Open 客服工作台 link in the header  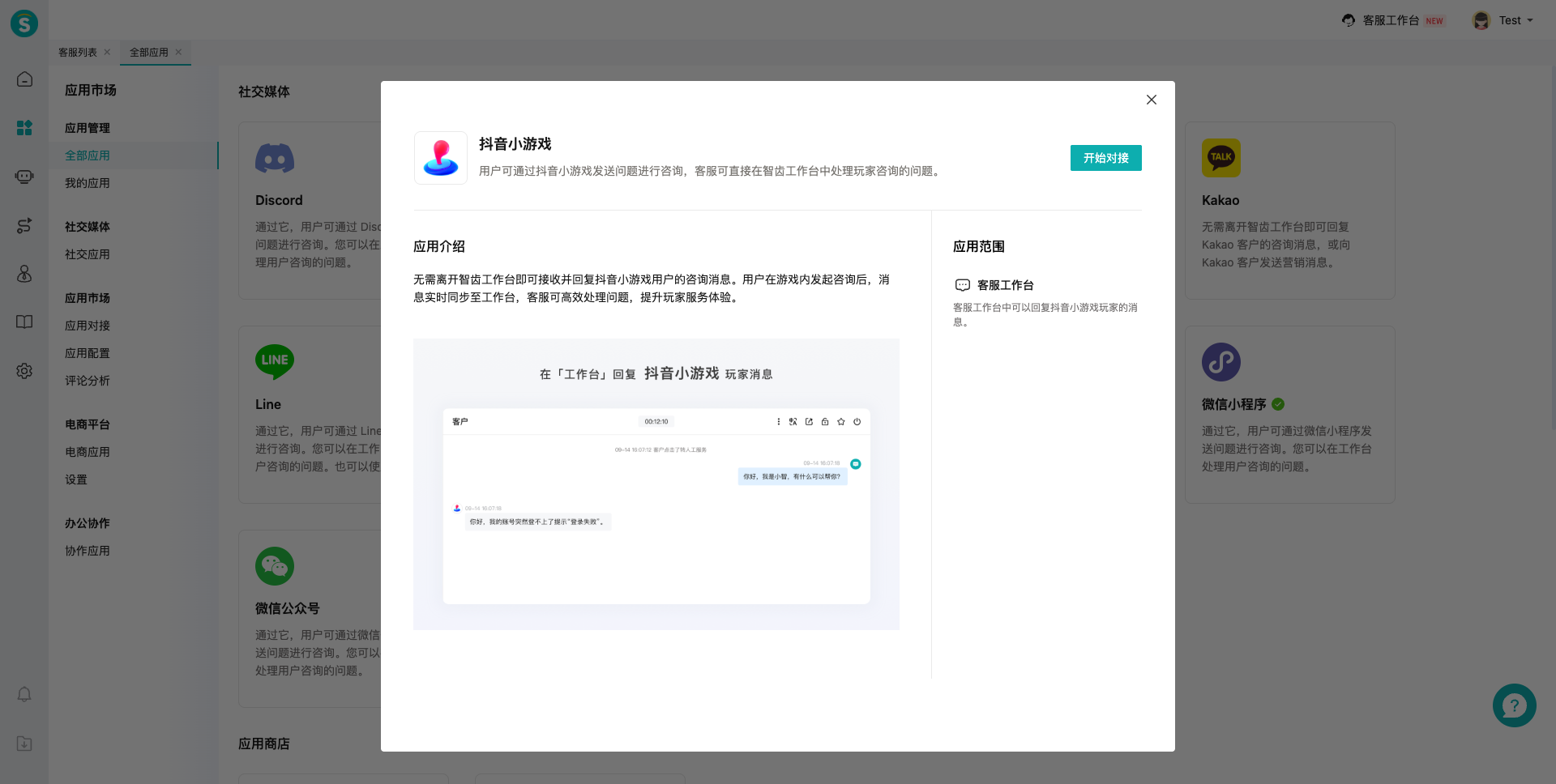(1391, 20)
